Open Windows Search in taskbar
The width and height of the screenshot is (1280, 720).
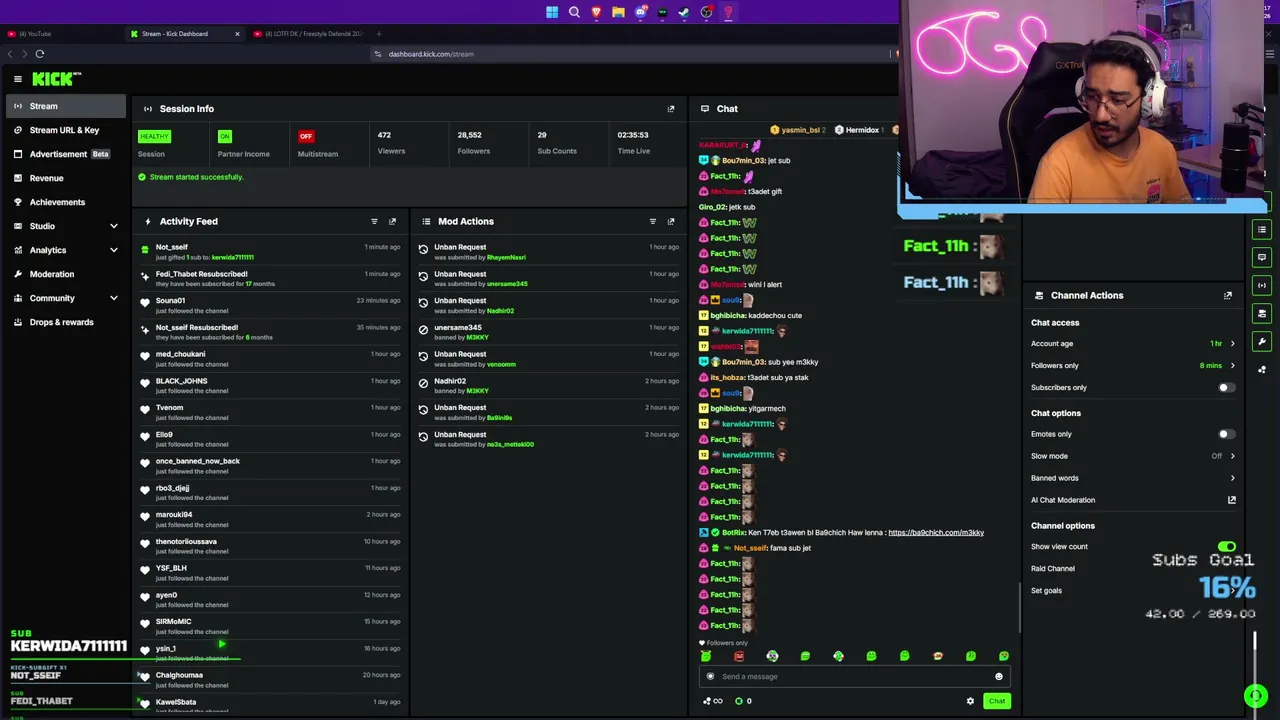[x=574, y=12]
